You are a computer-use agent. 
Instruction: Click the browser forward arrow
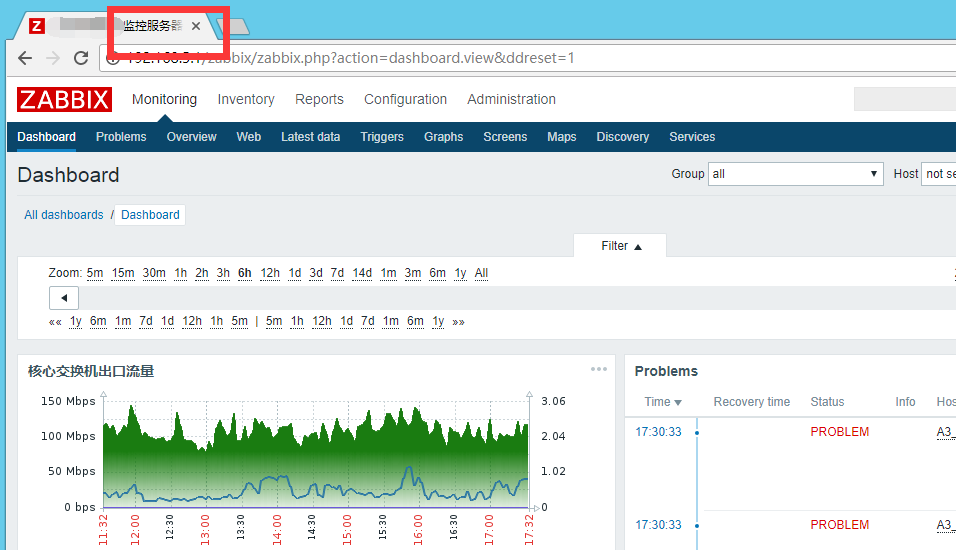53,58
